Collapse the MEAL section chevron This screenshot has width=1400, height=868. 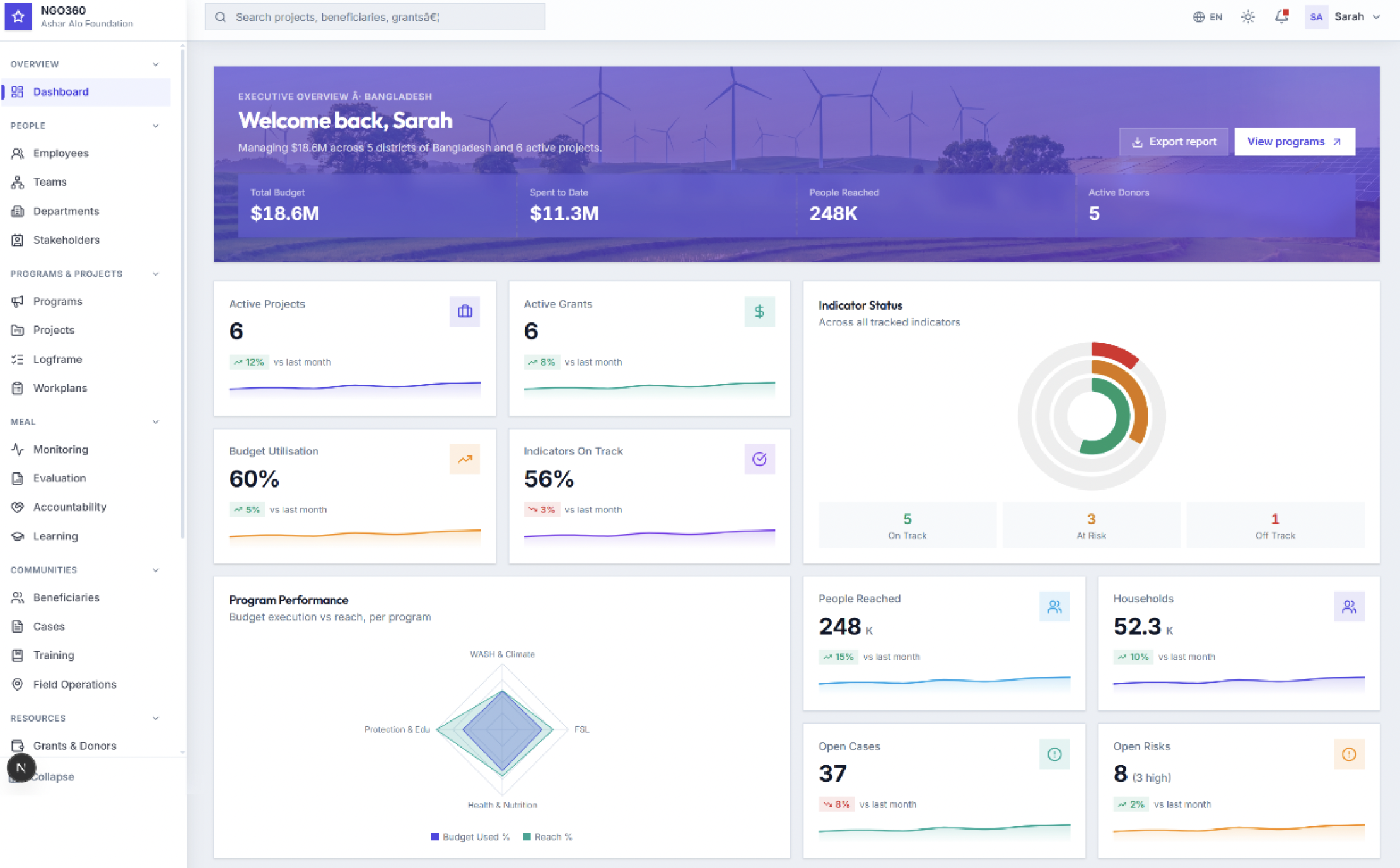[x=156, y=422]
